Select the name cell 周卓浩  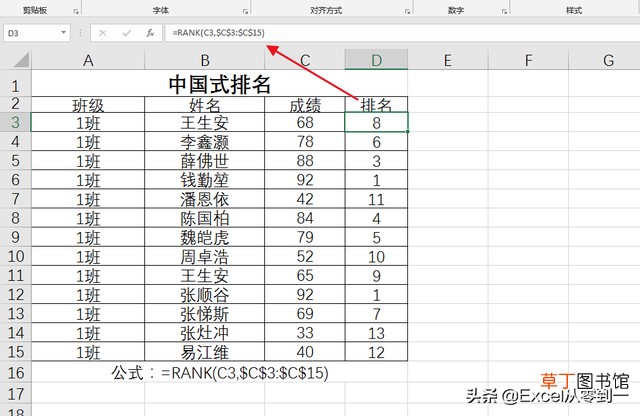tap(204, 256)
